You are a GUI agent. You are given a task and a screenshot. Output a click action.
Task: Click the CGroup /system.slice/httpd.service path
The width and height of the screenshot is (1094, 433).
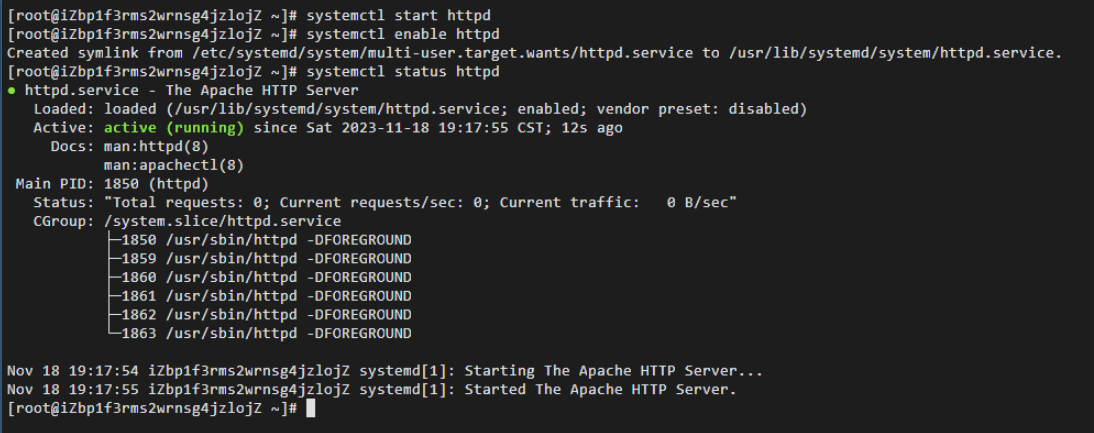pos(223,222)
